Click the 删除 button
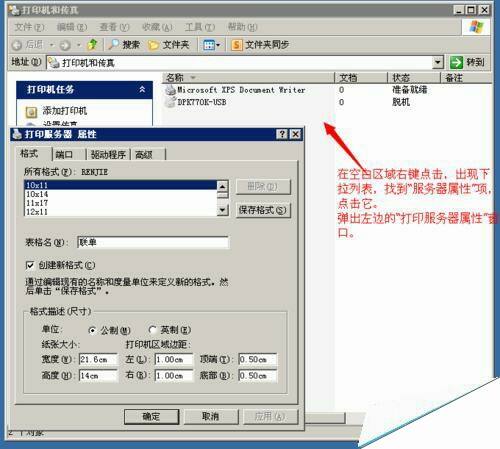 pos(263,187)
